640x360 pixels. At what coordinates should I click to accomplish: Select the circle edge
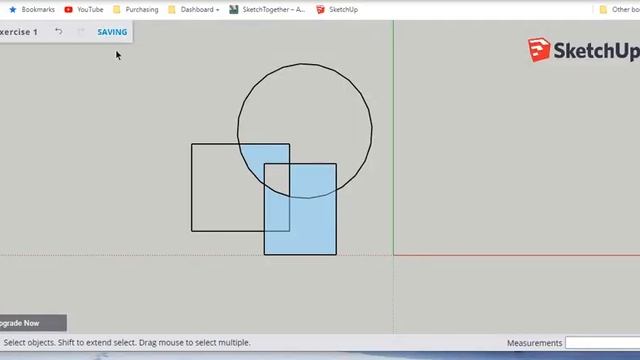point(304,64)
